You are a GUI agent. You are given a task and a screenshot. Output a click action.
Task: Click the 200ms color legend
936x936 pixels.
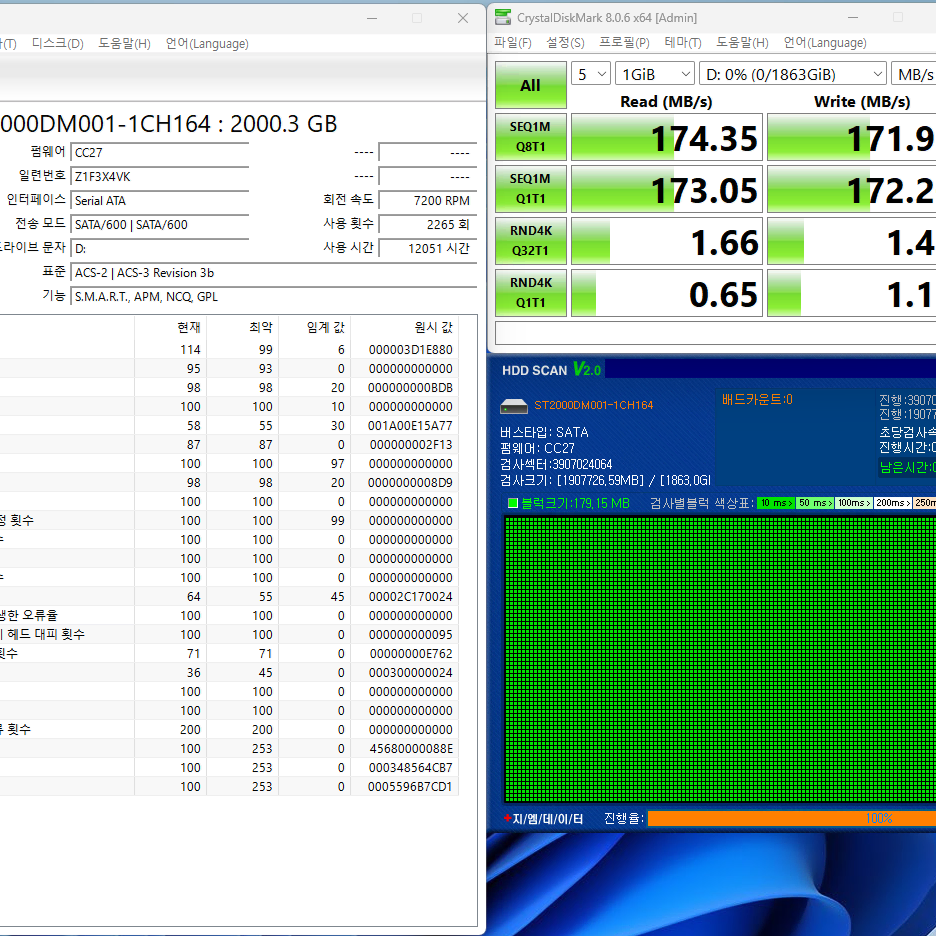coord(893,503)
